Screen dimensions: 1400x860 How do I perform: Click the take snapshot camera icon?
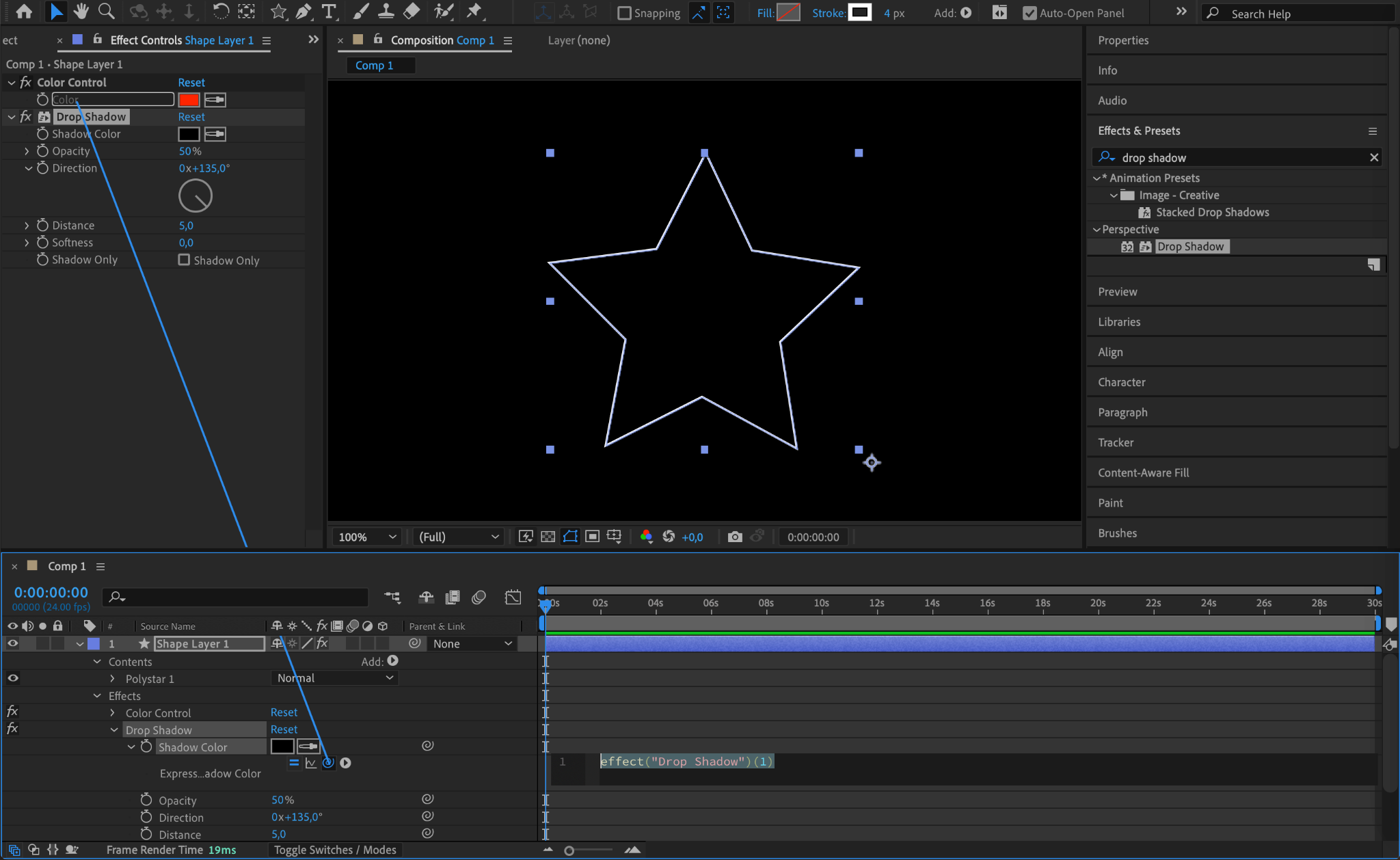(735, 537)
